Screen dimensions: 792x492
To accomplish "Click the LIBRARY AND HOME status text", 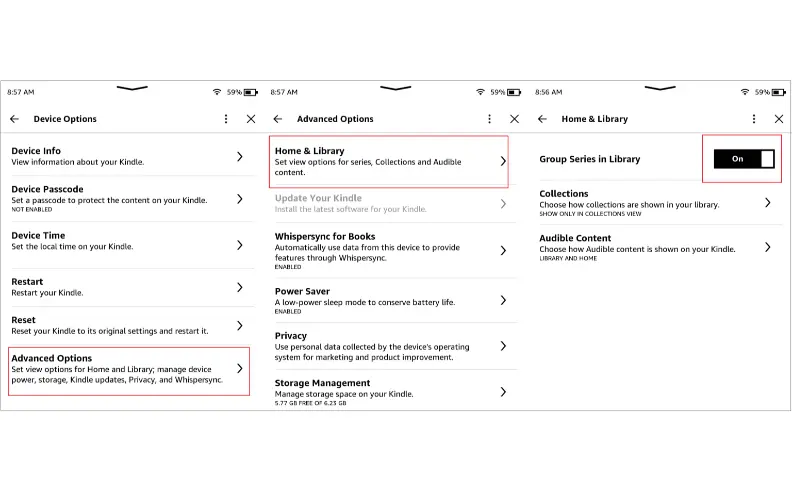I will pyautogui.click(x=568, y=258).
